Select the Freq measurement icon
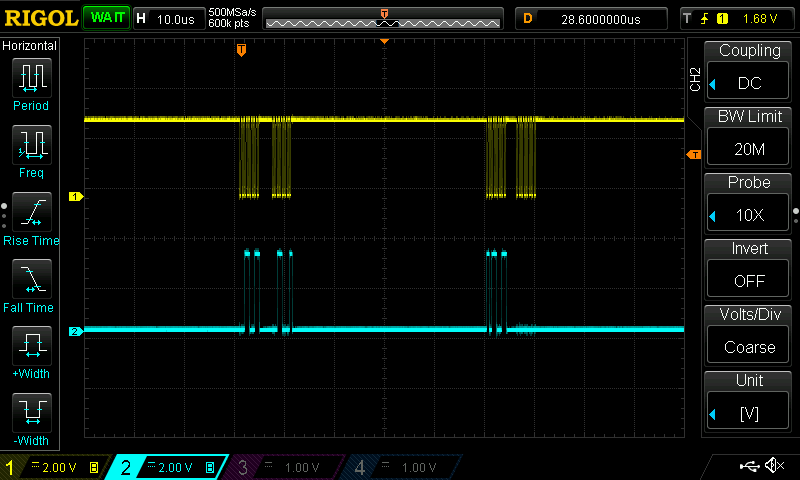Screen dimensions: 800x480 (32, 144)
